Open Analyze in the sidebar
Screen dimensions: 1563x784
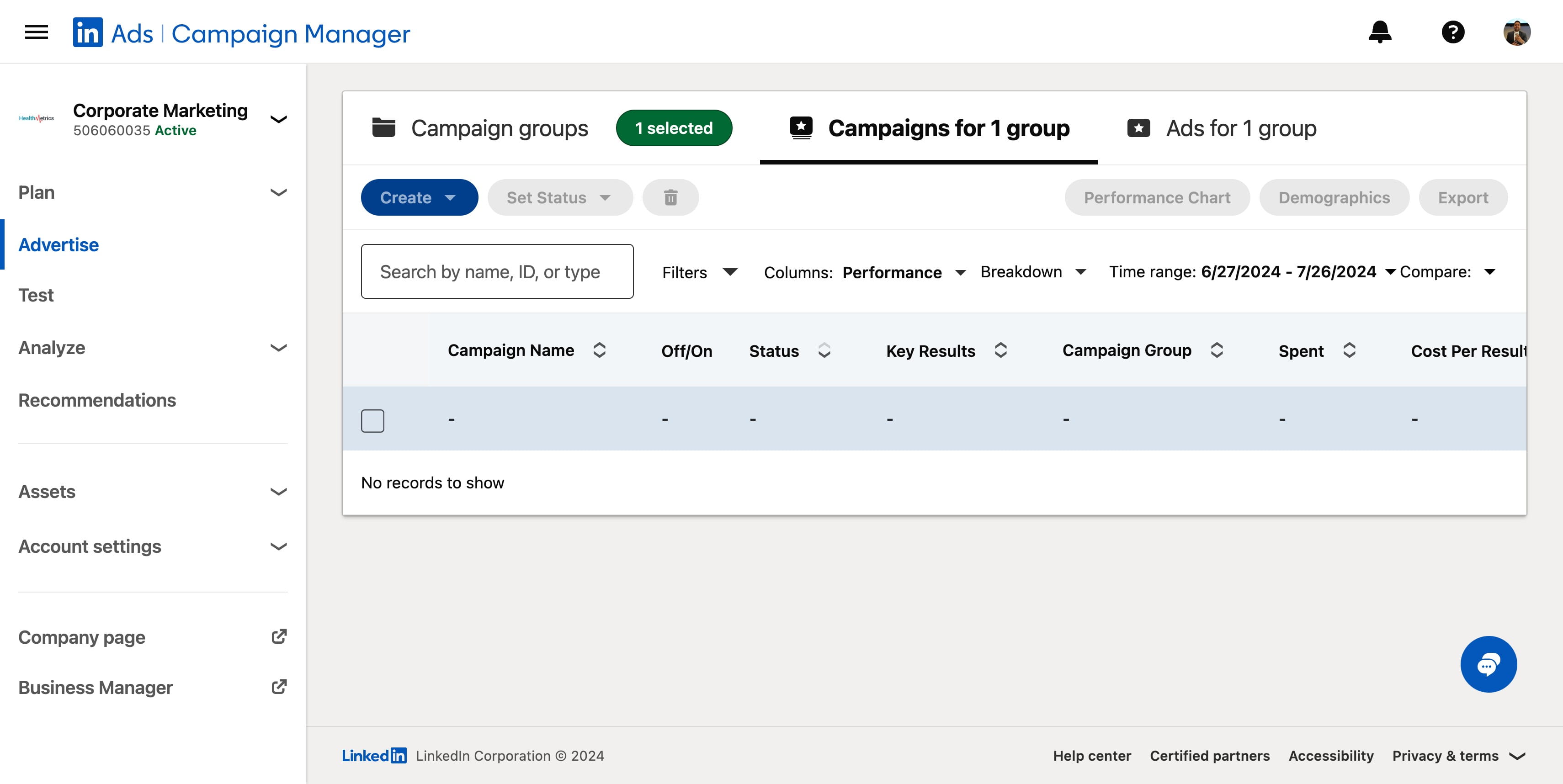pos(52,347)
